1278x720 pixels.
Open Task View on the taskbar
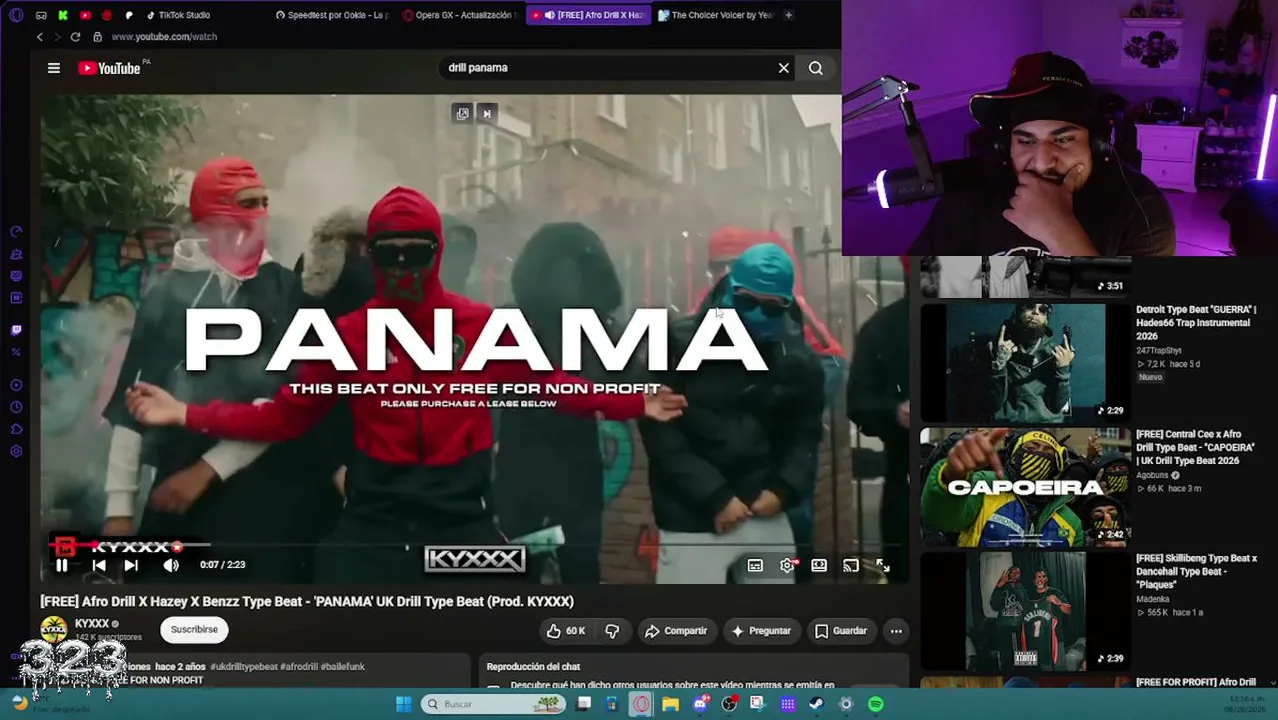[x=584, y=704]
